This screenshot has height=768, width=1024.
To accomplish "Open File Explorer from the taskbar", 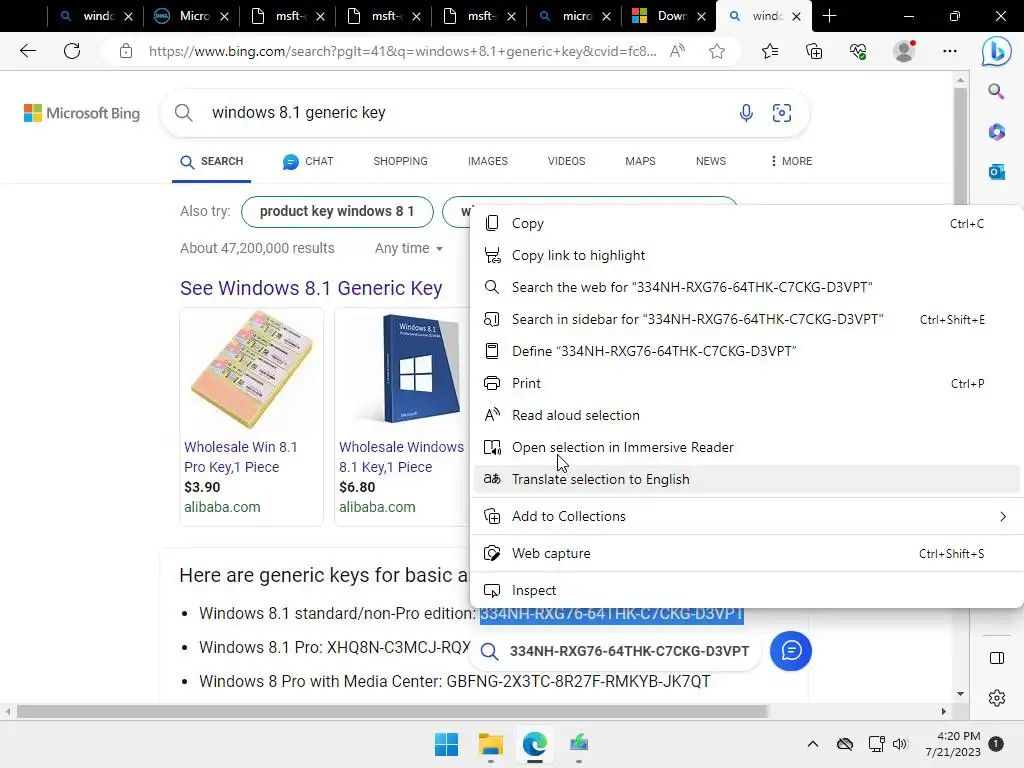I will (x=490, y=744).
